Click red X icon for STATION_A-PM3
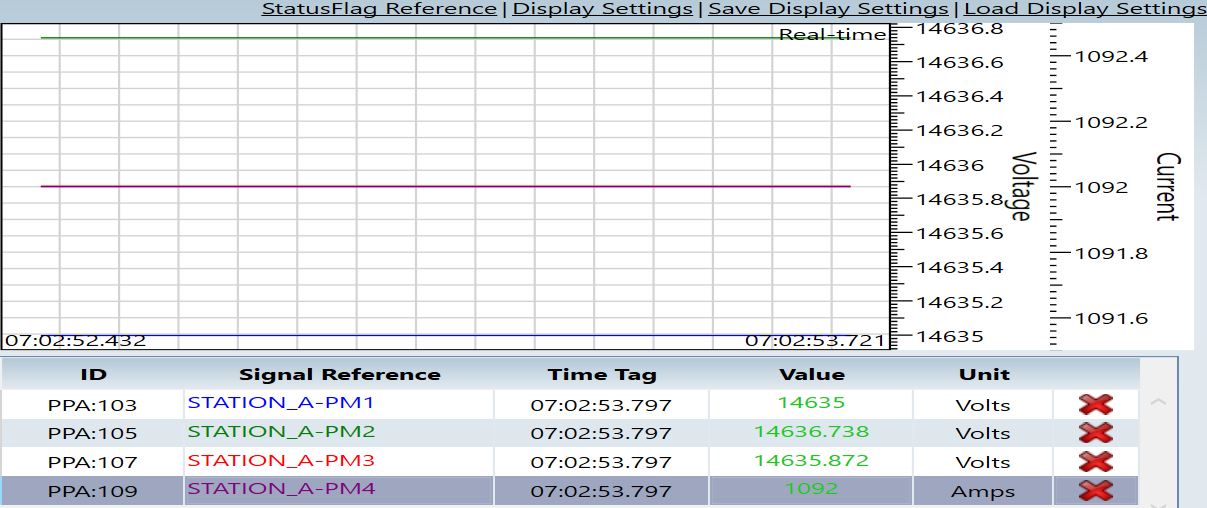This screenshot has width=1207, height=508. tap(1095, 462)
